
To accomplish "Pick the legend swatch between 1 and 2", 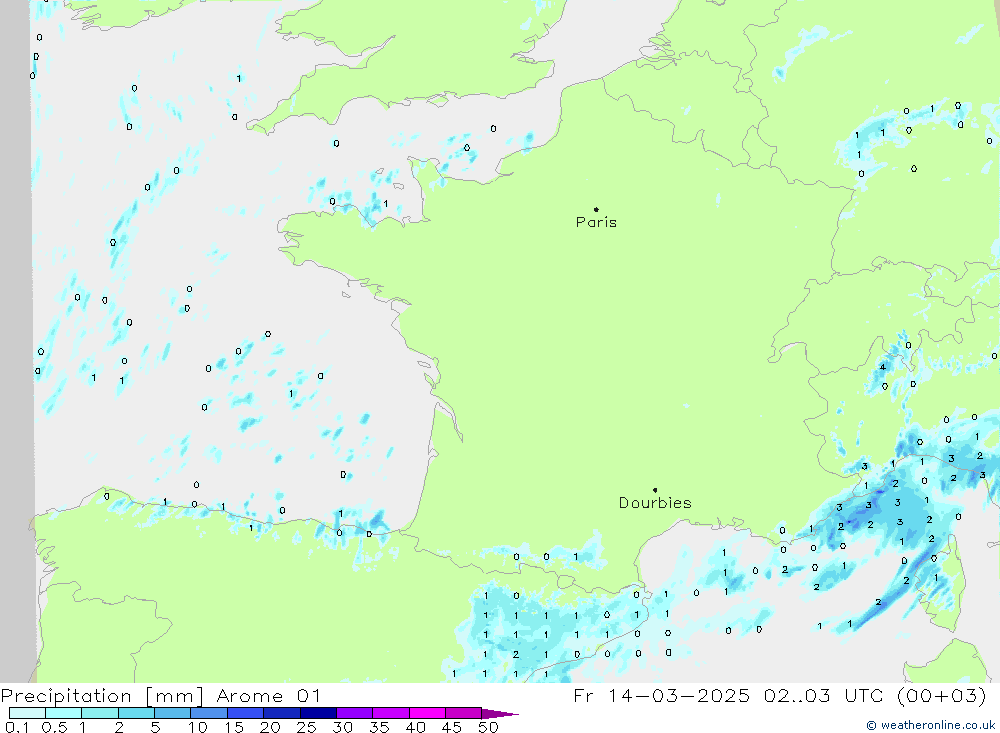I will [100, 713].
